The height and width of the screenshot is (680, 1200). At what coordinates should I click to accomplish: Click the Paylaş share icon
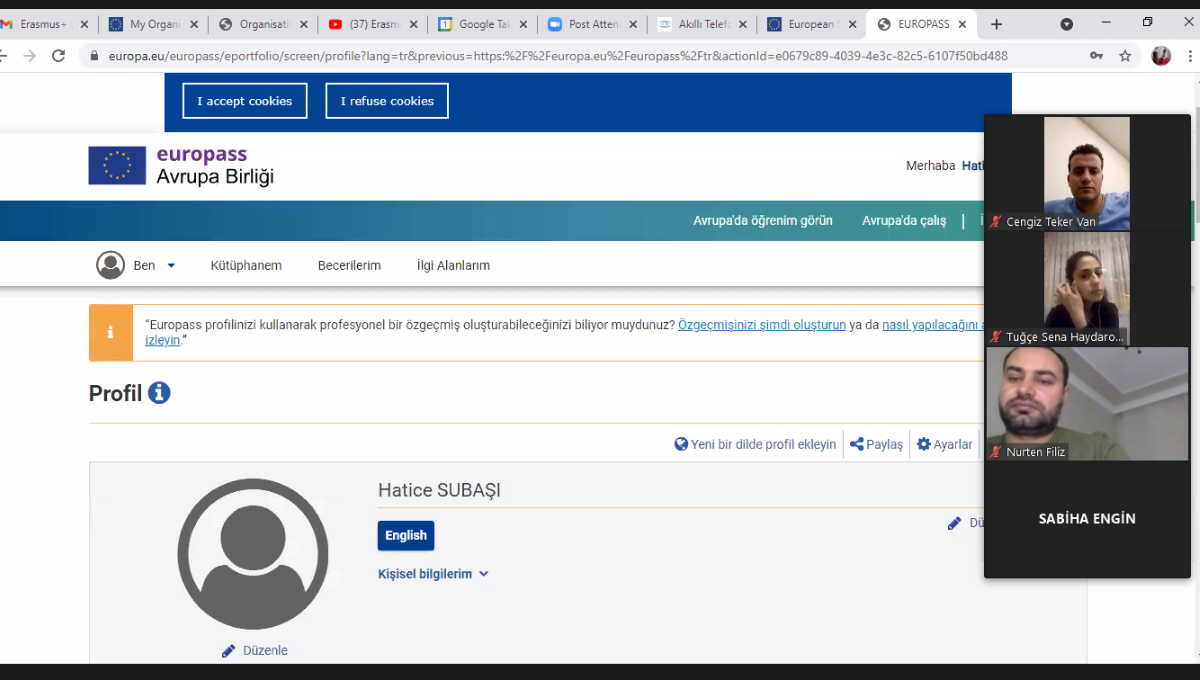pos(857,444)
